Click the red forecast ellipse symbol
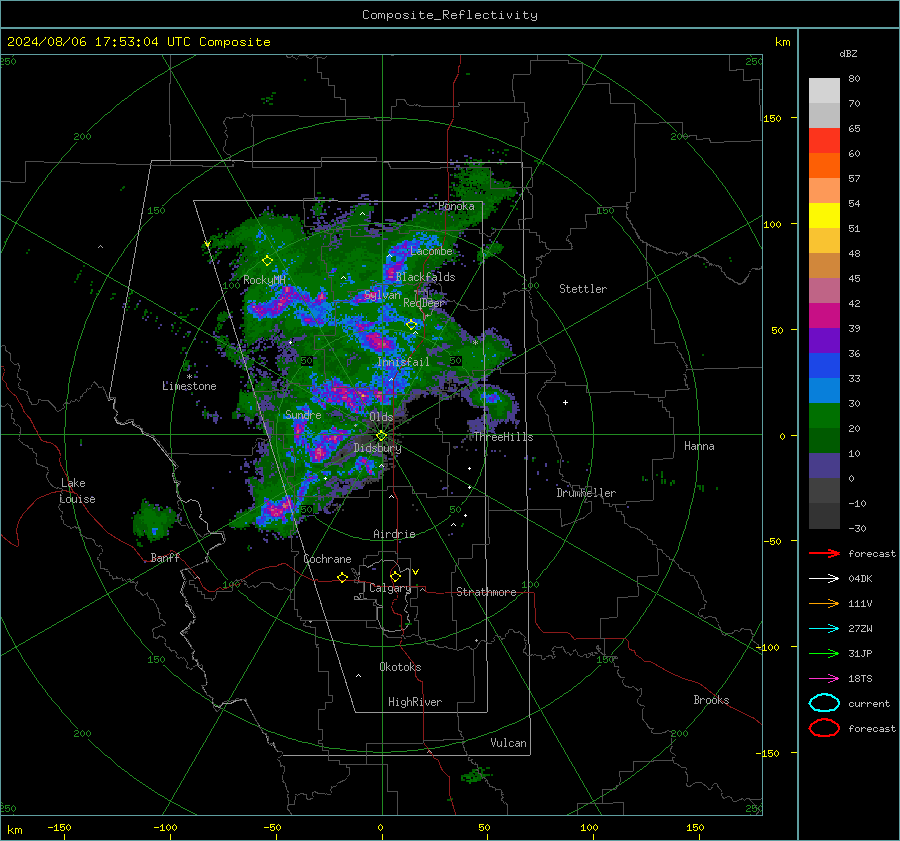The width and height of the screenshot is (900, 841). [824, 728]
